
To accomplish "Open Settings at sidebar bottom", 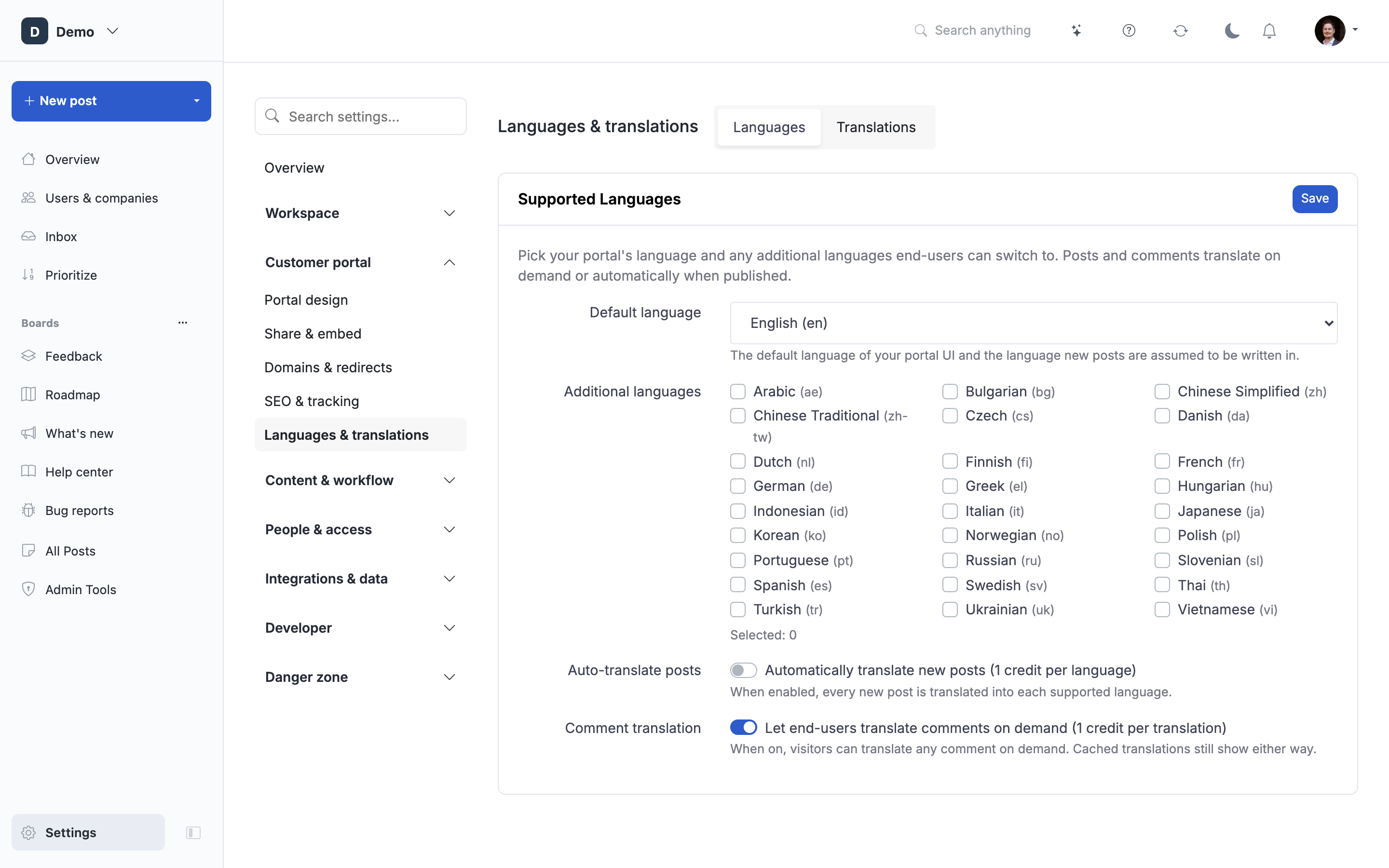I will coord(88,832).
